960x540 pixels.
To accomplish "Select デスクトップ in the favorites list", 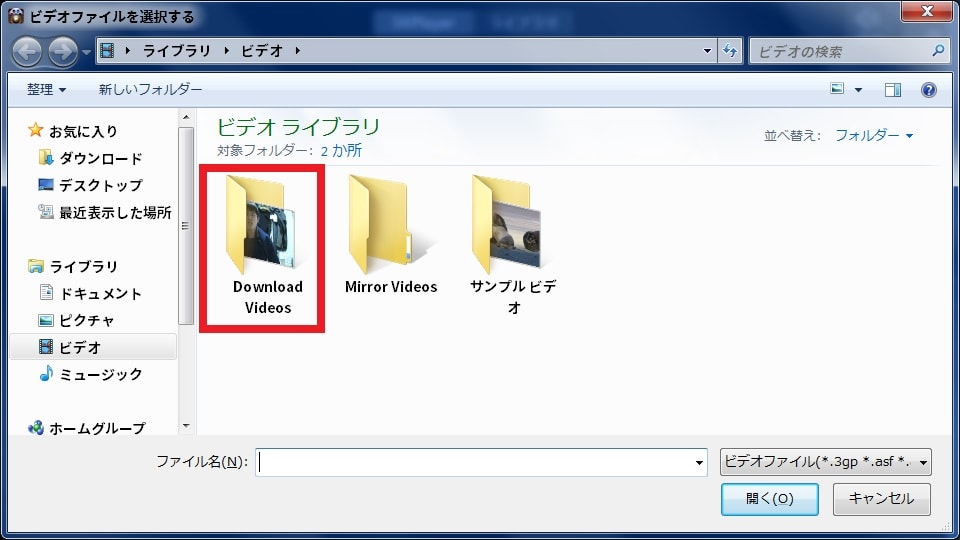I will pos(101,185).
